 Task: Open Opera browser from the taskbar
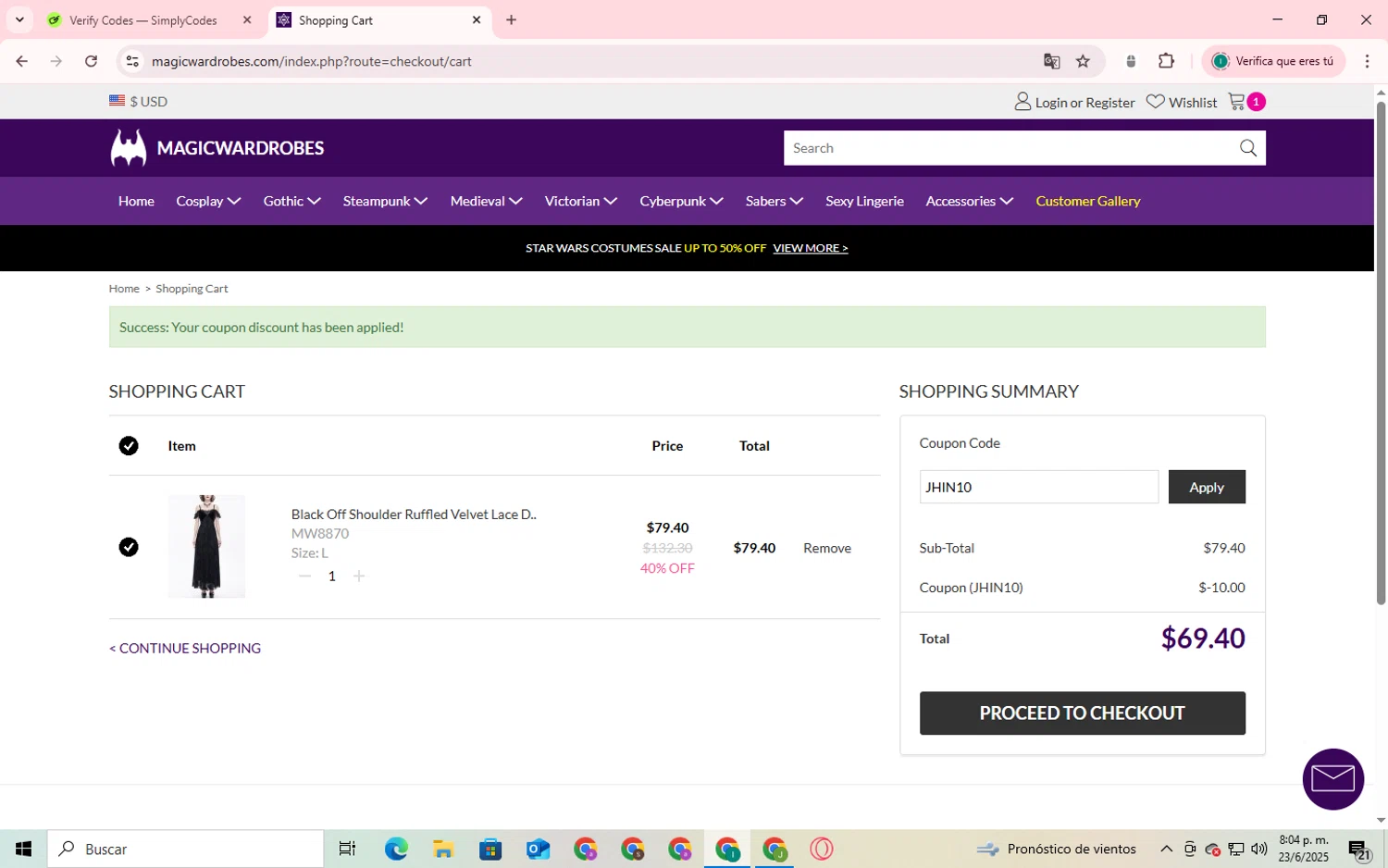821,849
